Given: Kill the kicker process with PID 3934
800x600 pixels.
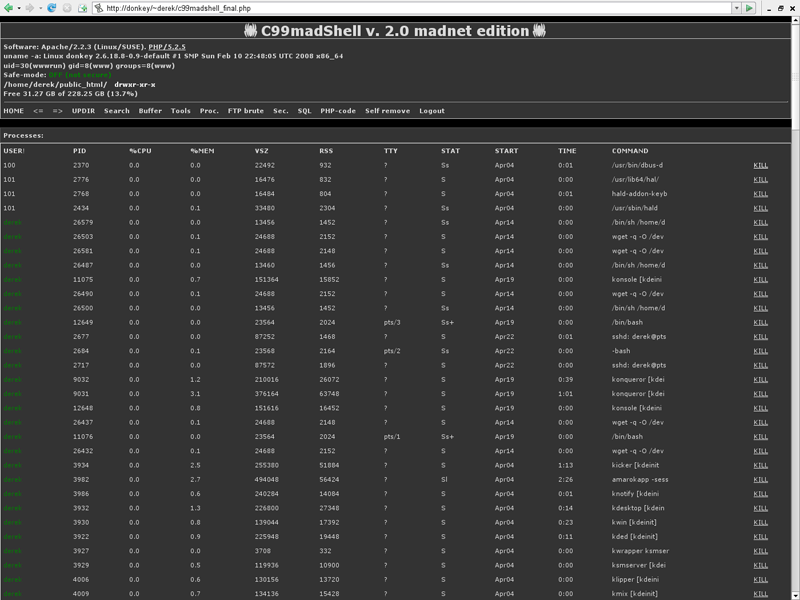Looking at the screenshot, I should 761,465.
